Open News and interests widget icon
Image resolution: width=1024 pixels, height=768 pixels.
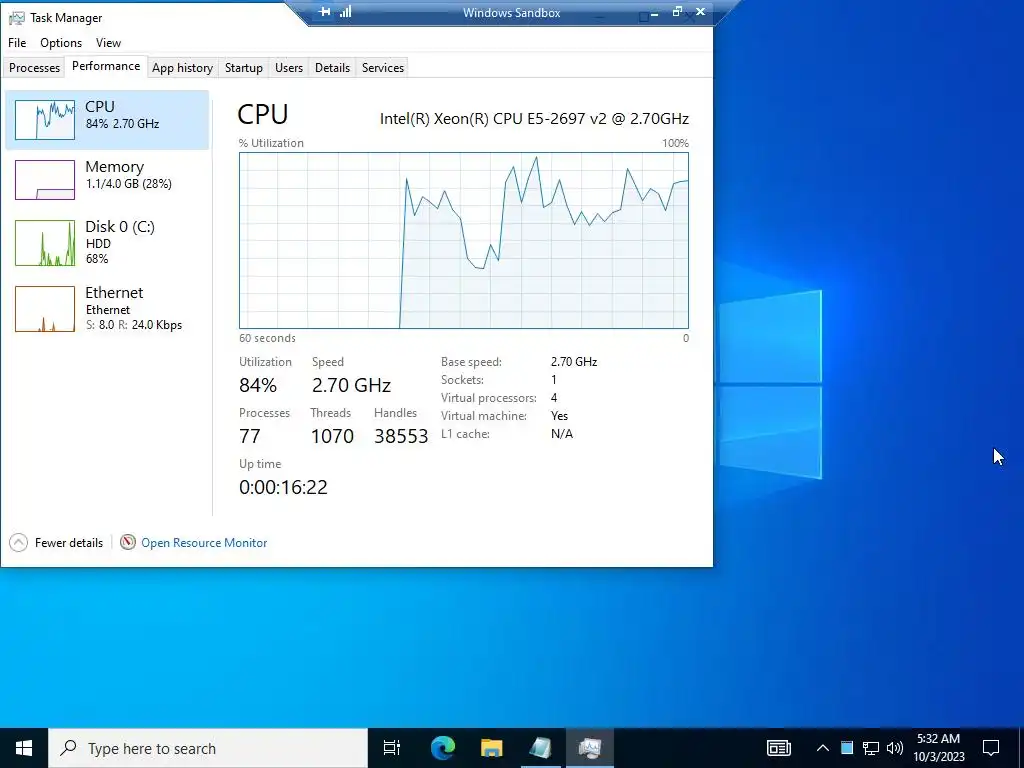[778, 748]
